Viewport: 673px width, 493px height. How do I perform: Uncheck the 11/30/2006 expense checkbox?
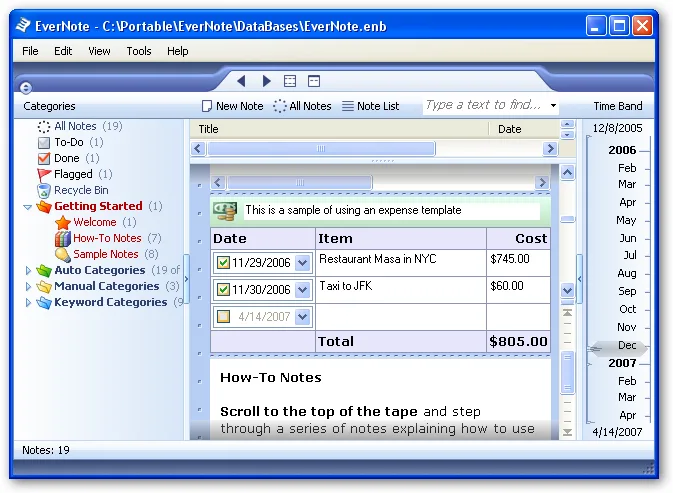pos(223,290)
